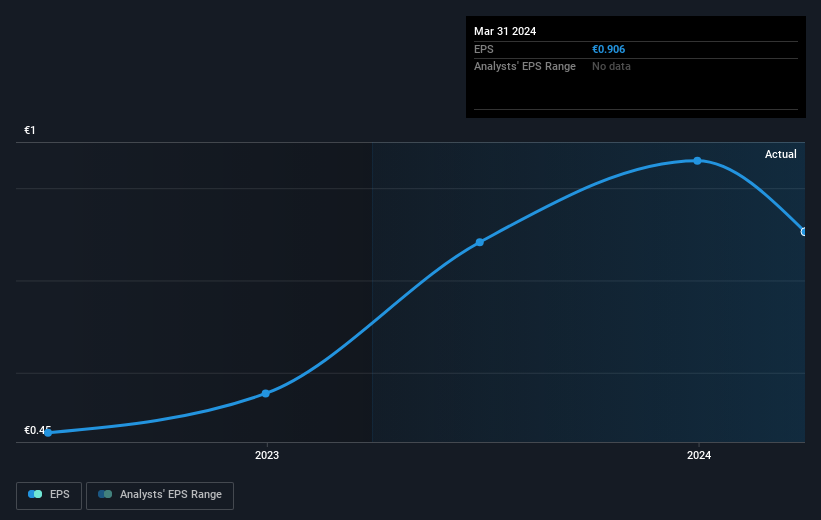
Task: Select the Mar 31 2024 endpoint data marker
Action: click(x=804, y=231)
